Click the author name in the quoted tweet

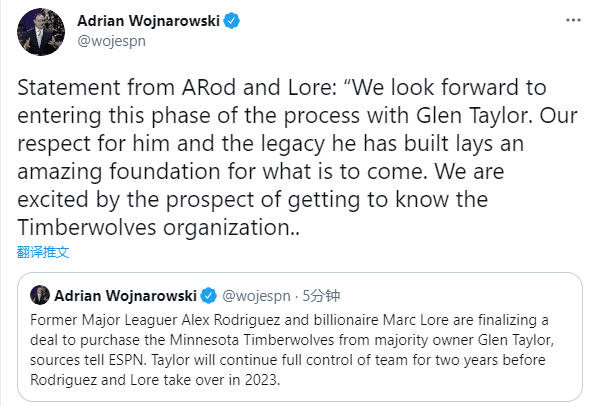tap(125, 296)
